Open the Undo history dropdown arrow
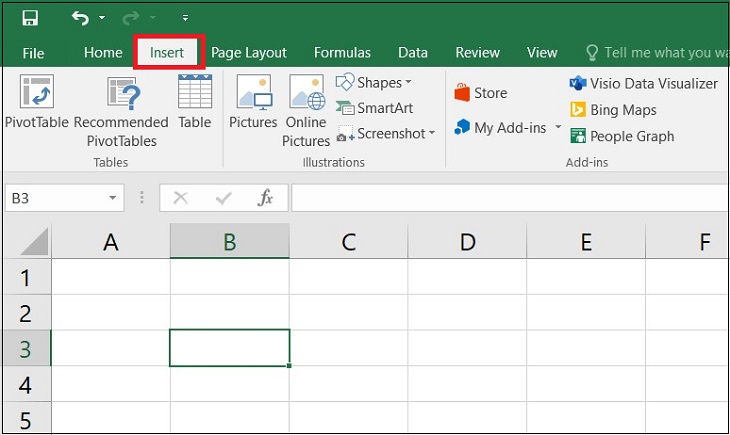This screenshot has width=730, height=435. pyautogui.click(x=101, y=18)
